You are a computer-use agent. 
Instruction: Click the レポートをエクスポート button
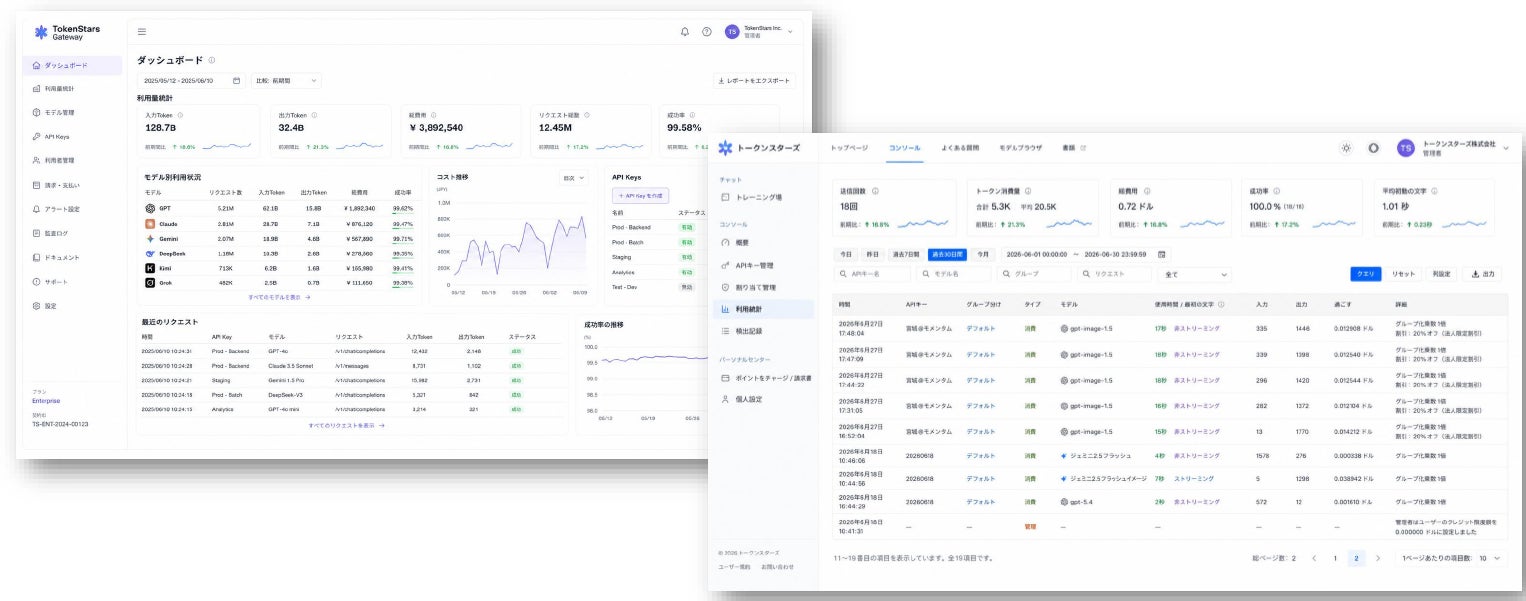pos(755,80)
